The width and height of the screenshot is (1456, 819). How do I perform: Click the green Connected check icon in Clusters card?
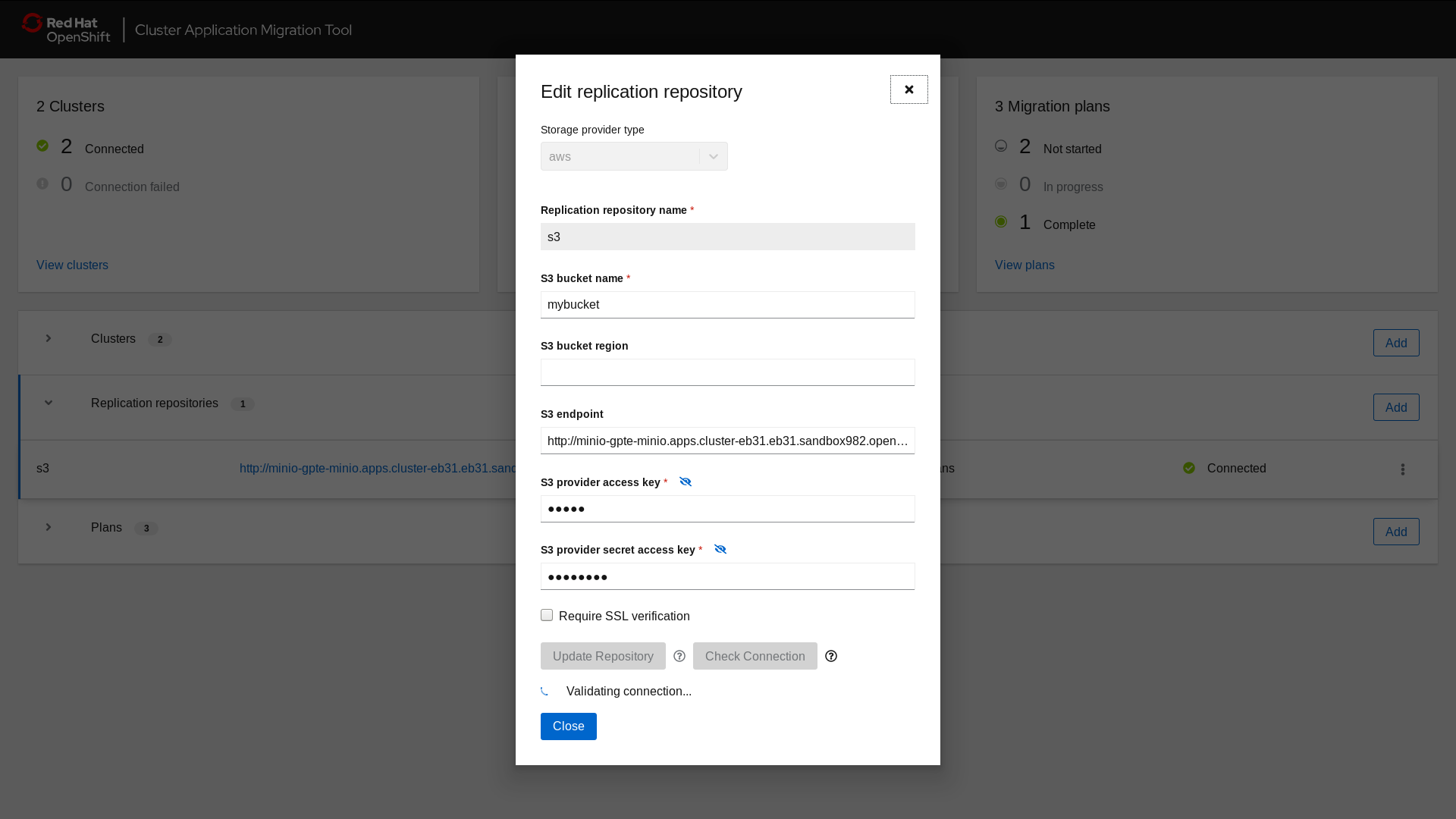tap(43, 145)
